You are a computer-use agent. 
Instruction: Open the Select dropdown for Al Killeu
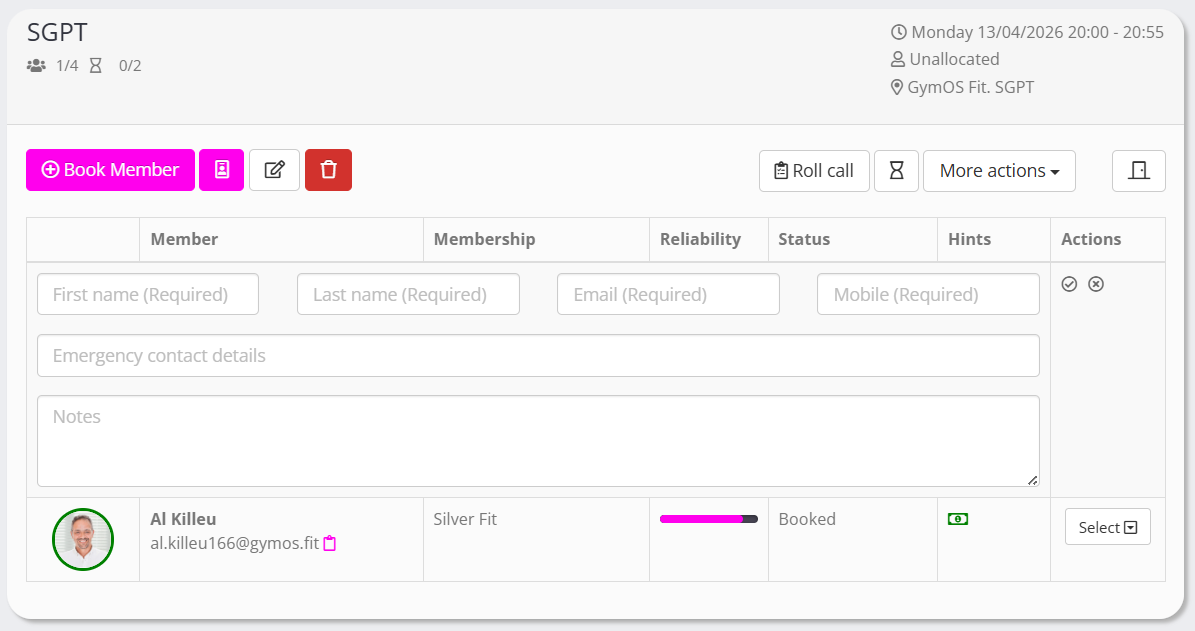click(1107, 527)
